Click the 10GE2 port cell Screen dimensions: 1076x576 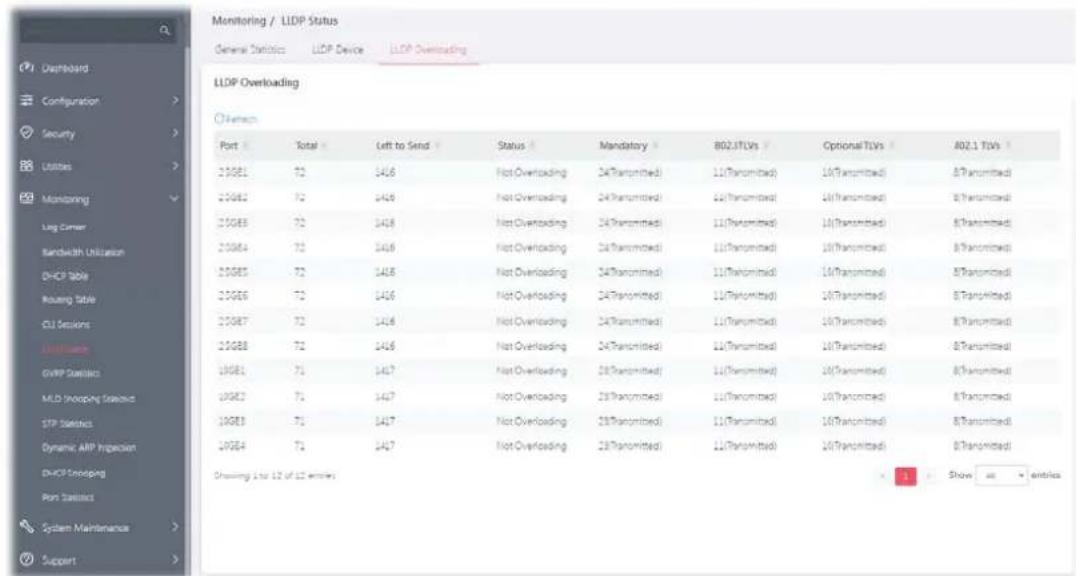pyautogui.click(x=233, y=396)
